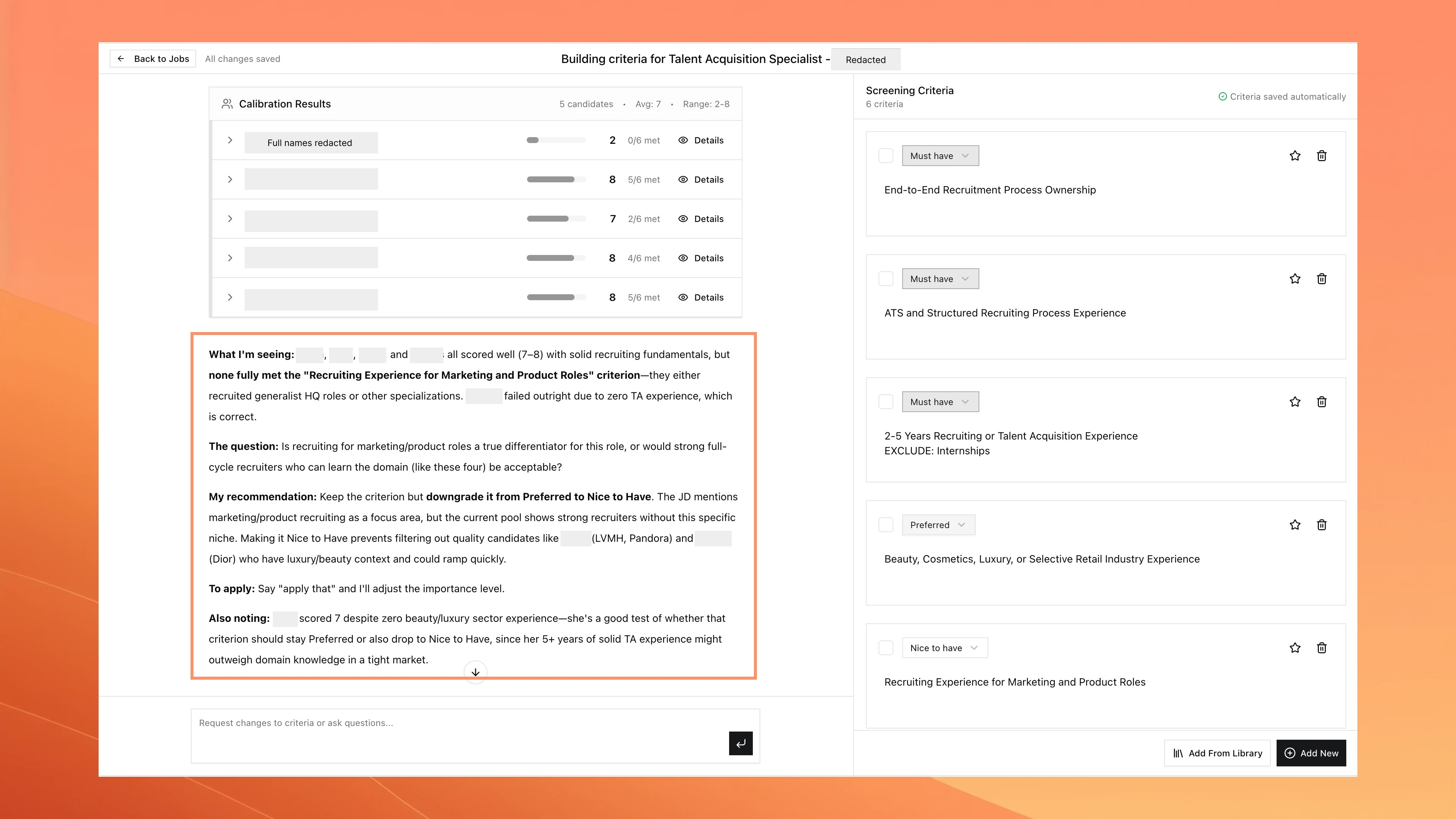Click the Add New button
1456x819 pixels.
tap(1311, 753)
